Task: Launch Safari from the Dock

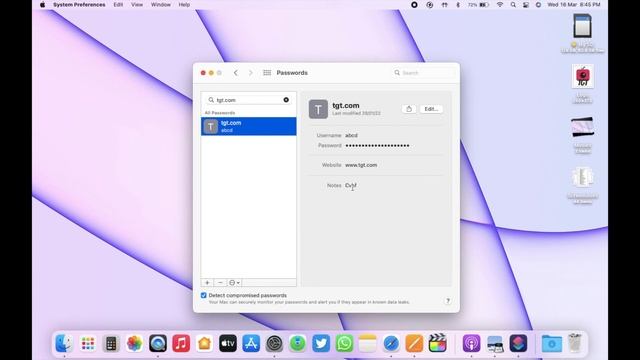Action: (391, 343)
